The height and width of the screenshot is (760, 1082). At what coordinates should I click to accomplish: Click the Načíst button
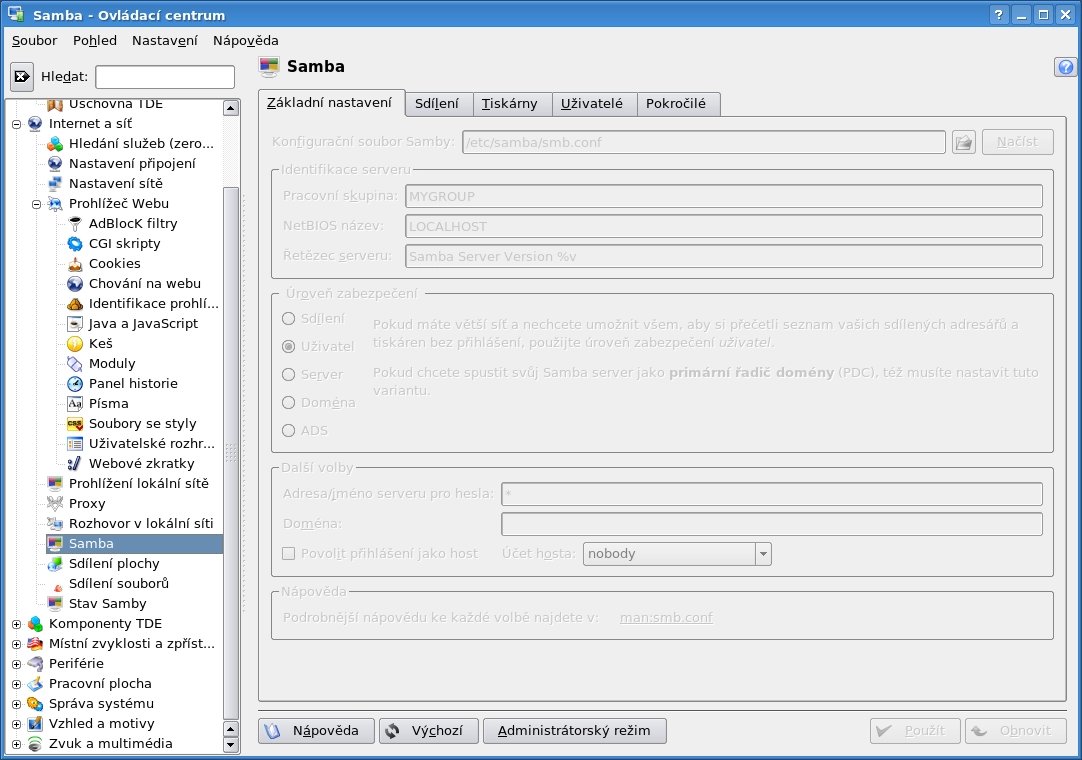coord(1017,142)
